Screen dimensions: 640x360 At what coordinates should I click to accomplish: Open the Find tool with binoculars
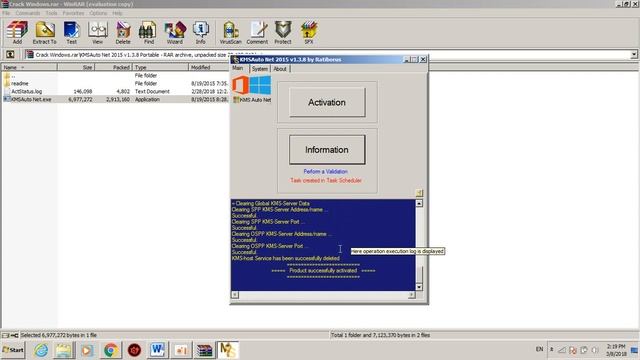(x=149, y=33)
